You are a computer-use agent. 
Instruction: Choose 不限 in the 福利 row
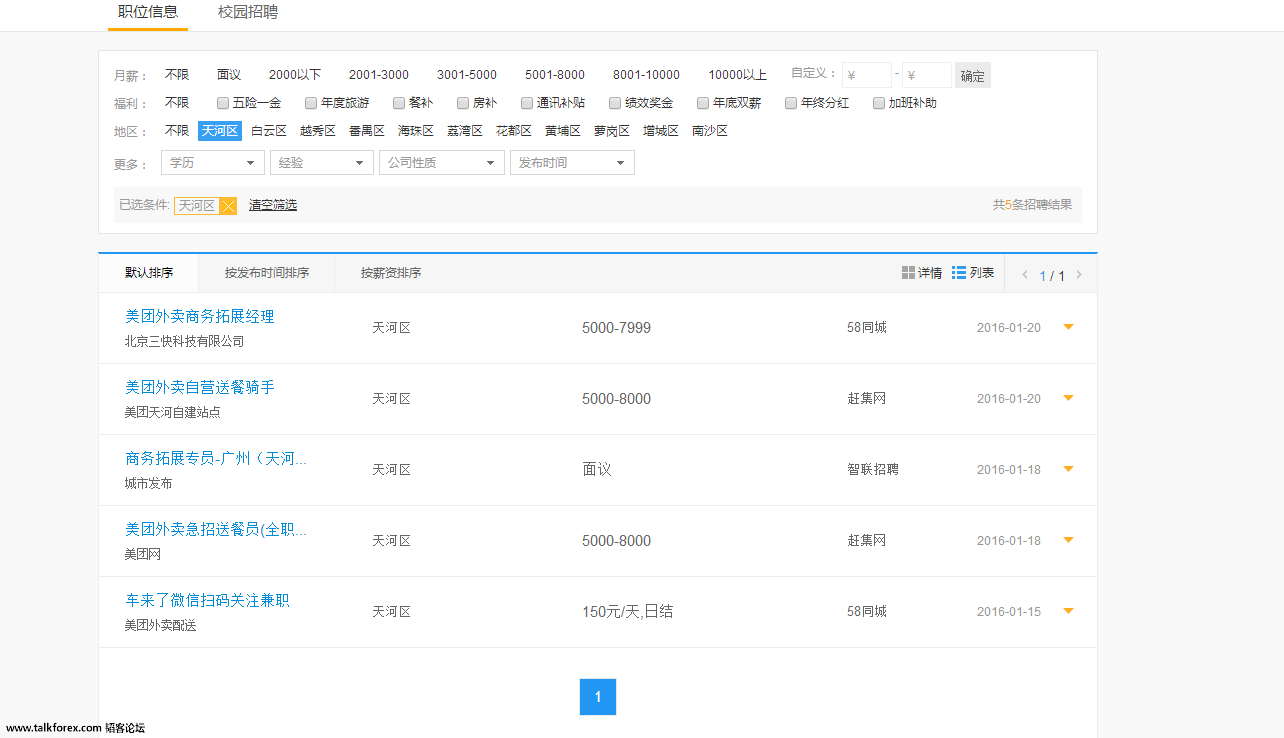tap(177, 103)
